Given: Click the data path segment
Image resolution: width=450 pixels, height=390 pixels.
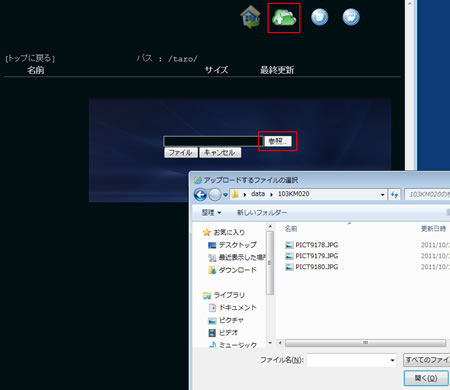Looking at the screenshot, I should (258, 194).
